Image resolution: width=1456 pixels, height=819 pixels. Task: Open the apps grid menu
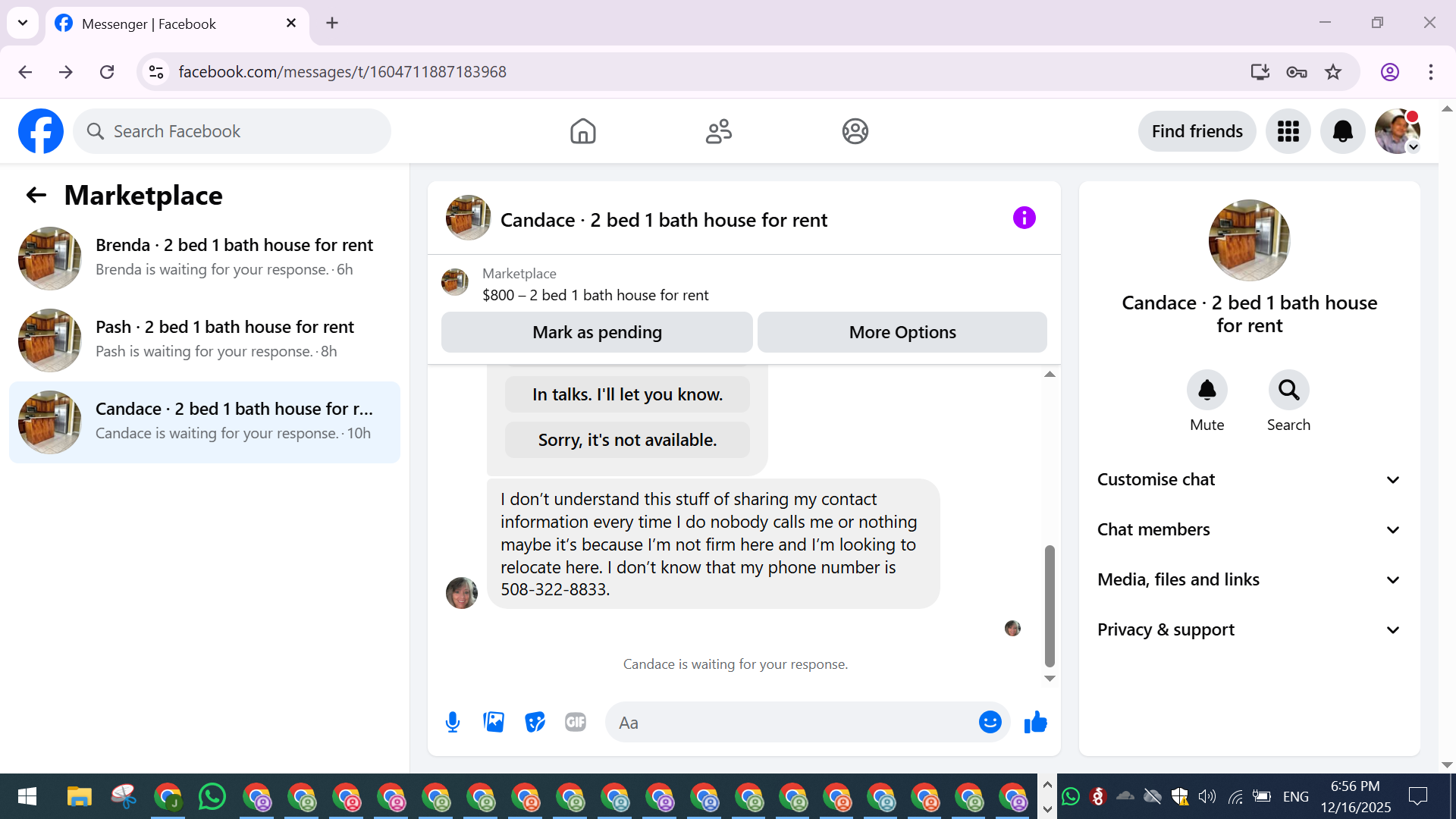[1288, 131]
